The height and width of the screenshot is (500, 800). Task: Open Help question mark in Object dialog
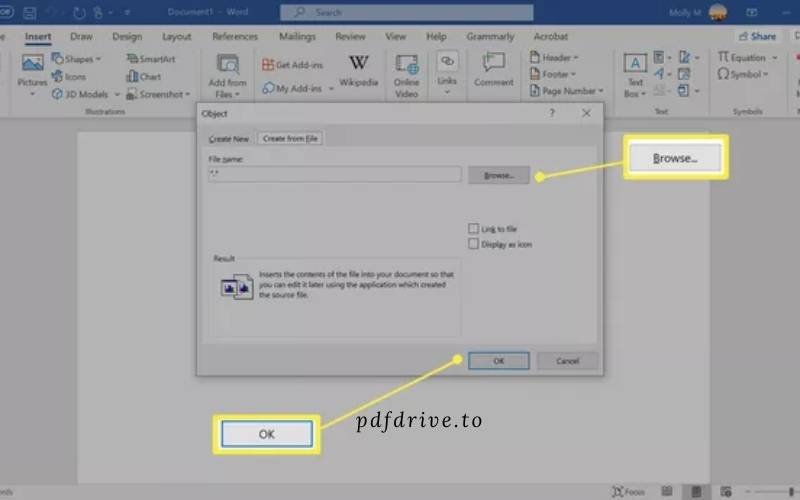click(x=552, y=113)
